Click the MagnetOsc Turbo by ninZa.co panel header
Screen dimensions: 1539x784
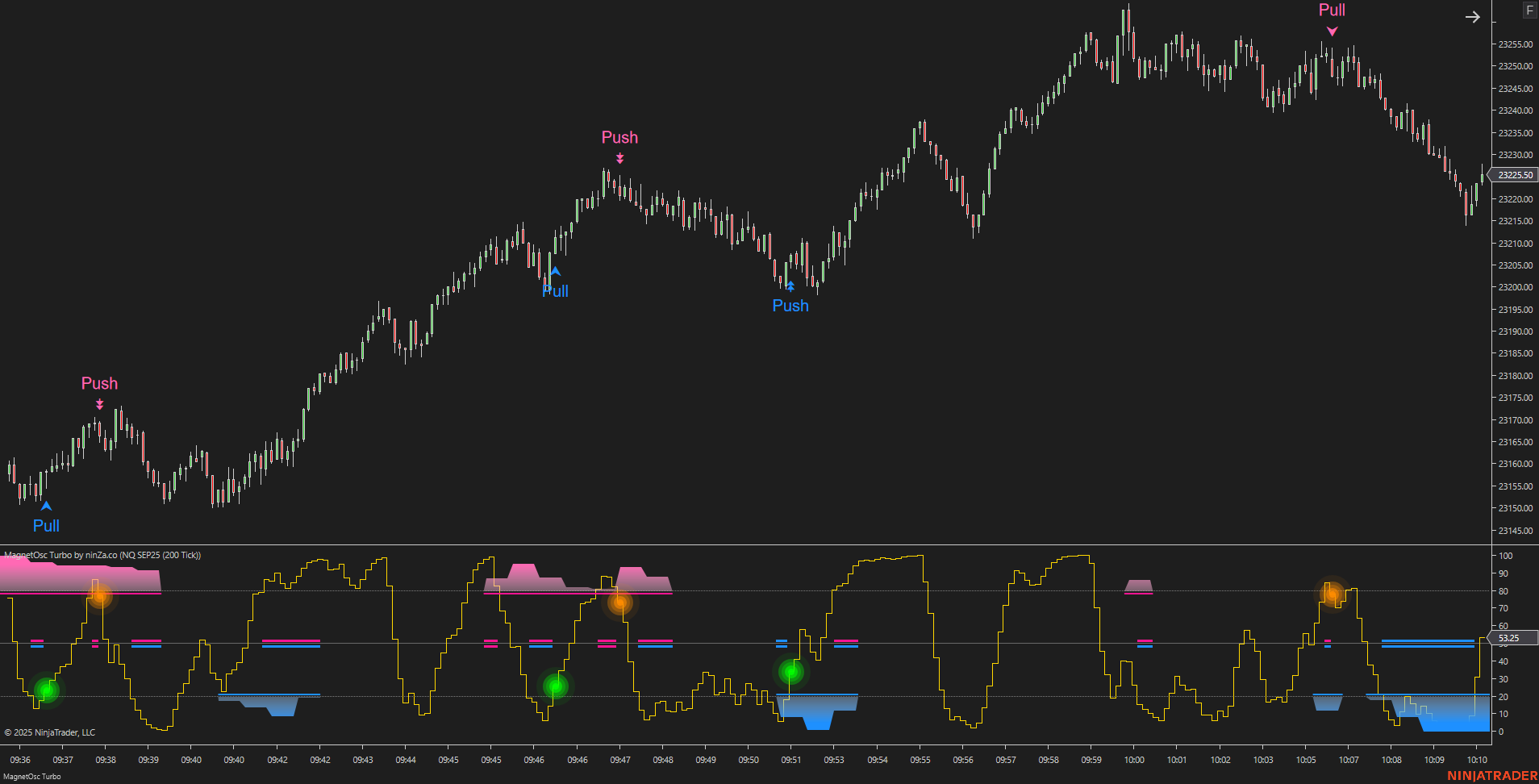(x=102, y=555)
